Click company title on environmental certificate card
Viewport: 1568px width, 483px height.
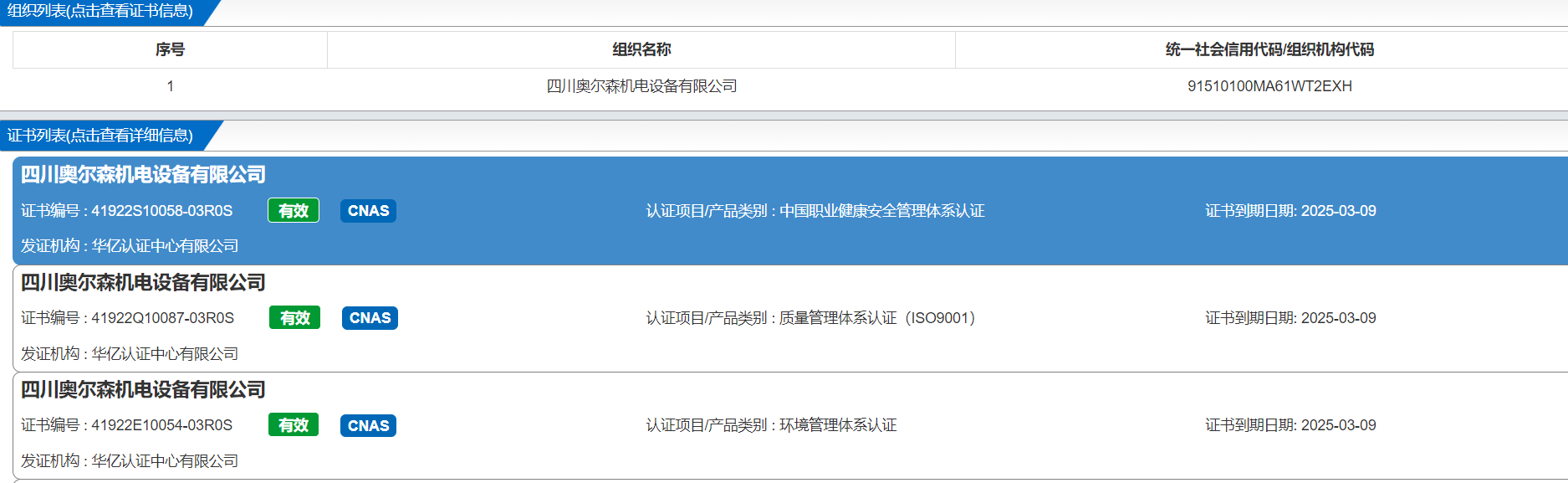click(143, 389)
